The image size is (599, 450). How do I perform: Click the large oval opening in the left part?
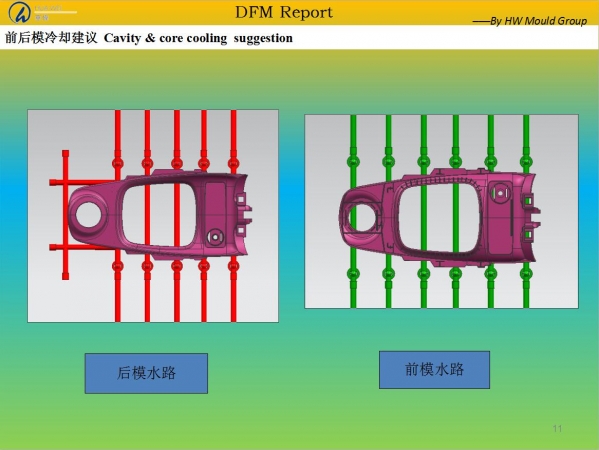(159, 215)
